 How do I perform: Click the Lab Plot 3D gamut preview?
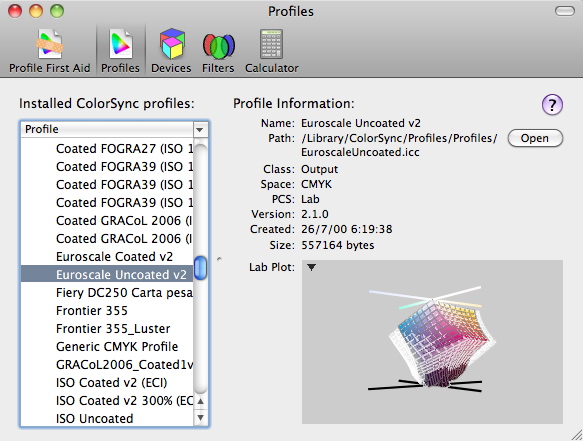tap(432, 342)
